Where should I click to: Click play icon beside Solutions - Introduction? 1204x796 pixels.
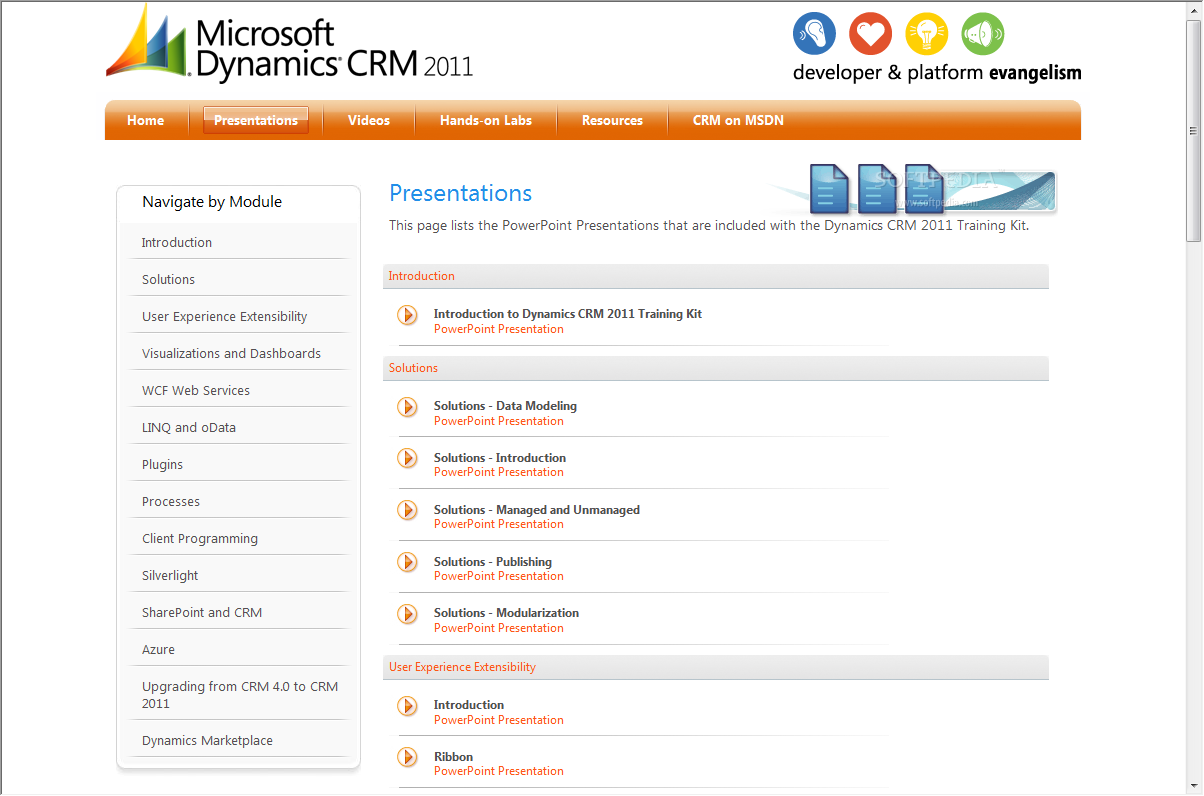click(407, 458)
